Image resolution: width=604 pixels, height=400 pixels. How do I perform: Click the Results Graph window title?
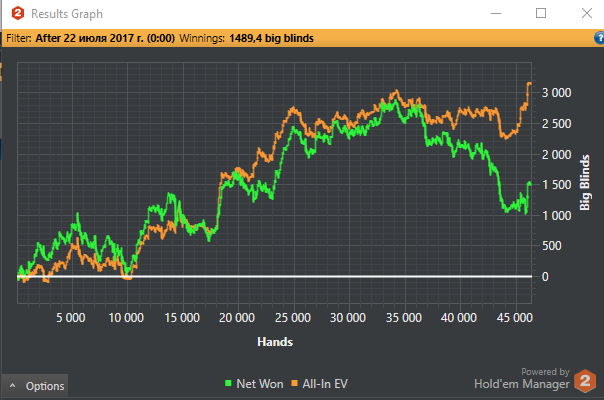tap(67, 14)
